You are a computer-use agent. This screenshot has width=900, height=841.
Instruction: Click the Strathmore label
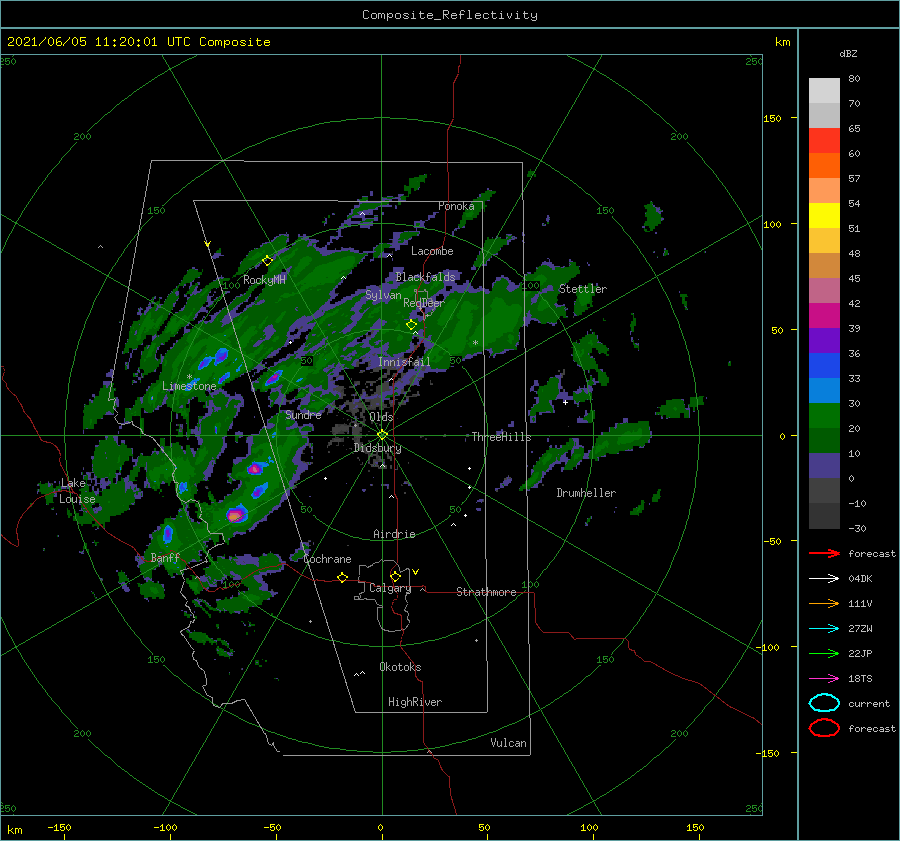pyautogui.click(x=486, y=592)
